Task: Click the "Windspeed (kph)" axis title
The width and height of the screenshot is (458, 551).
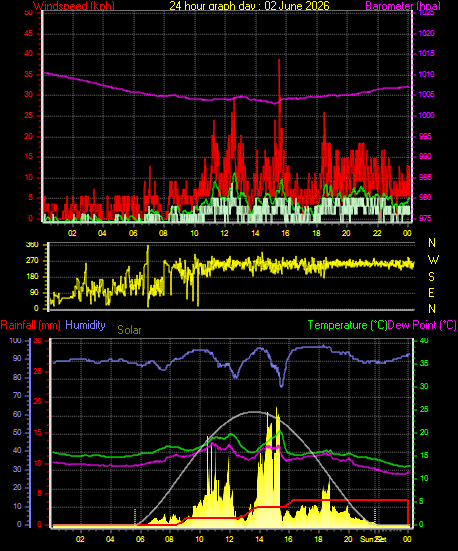Action: (74, 6)
